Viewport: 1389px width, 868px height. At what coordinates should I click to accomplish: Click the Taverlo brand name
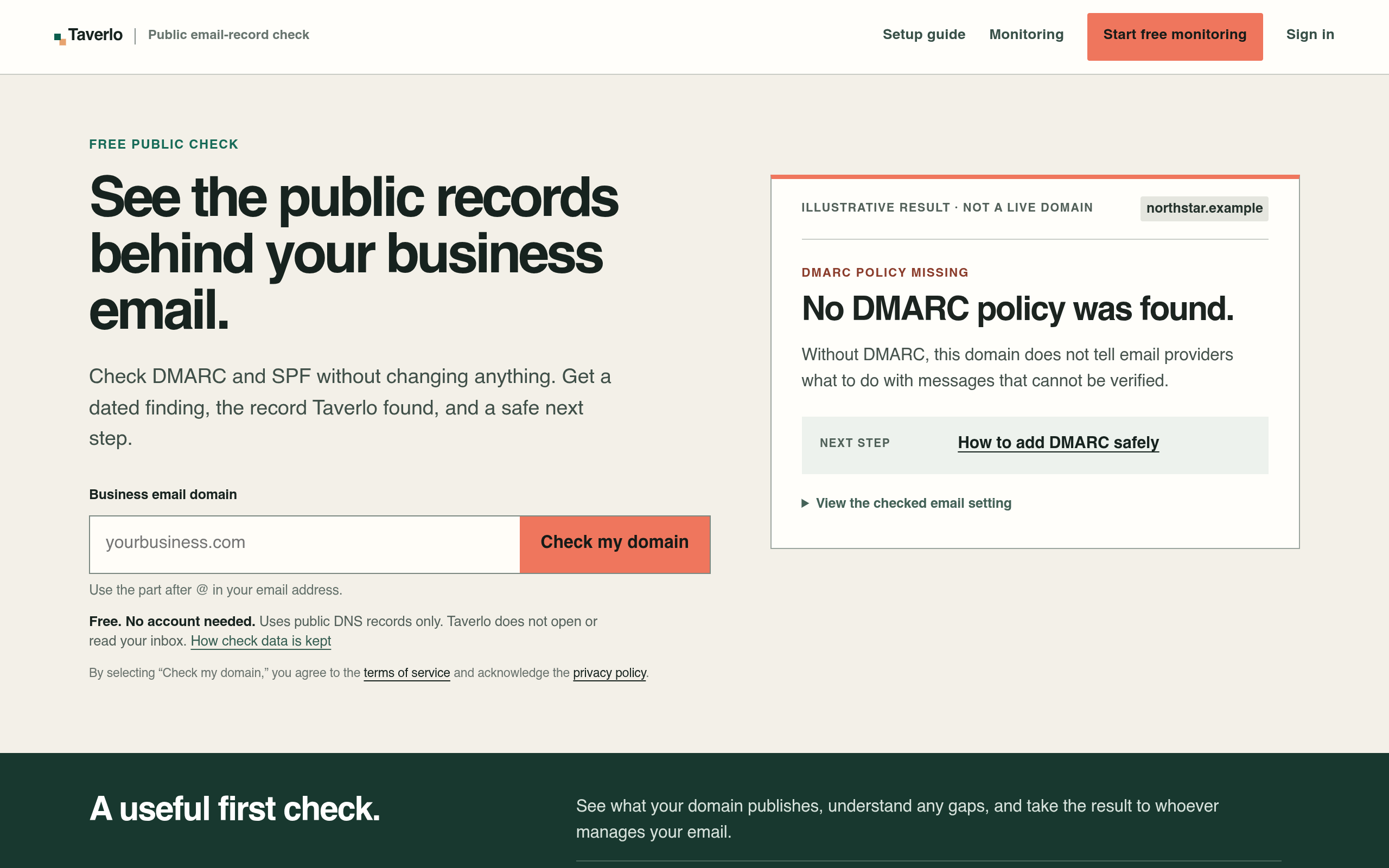(95, 35)
